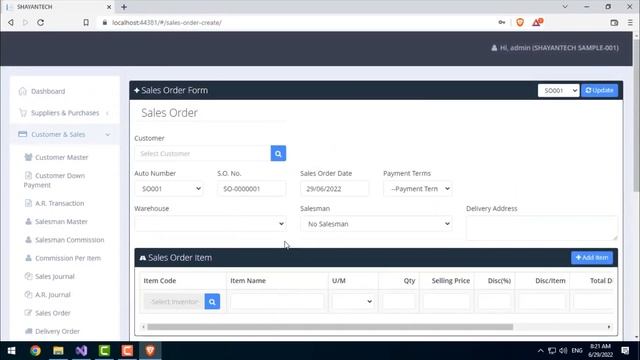Open the U/M dropdown in item row
Screen dimensions: 640x360
click(x=352, y=302)
